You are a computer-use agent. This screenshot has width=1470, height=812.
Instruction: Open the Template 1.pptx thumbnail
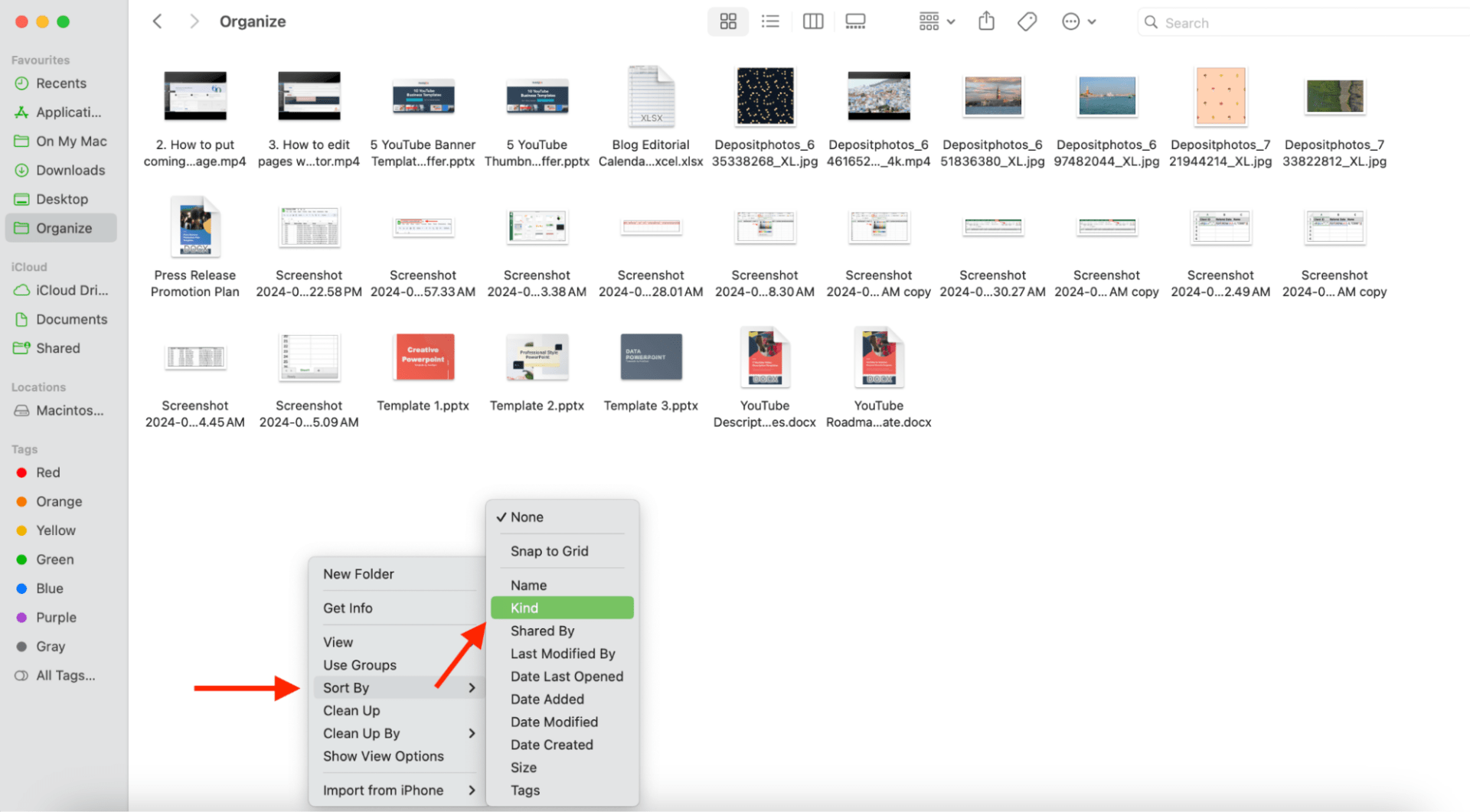click(423, 357)
